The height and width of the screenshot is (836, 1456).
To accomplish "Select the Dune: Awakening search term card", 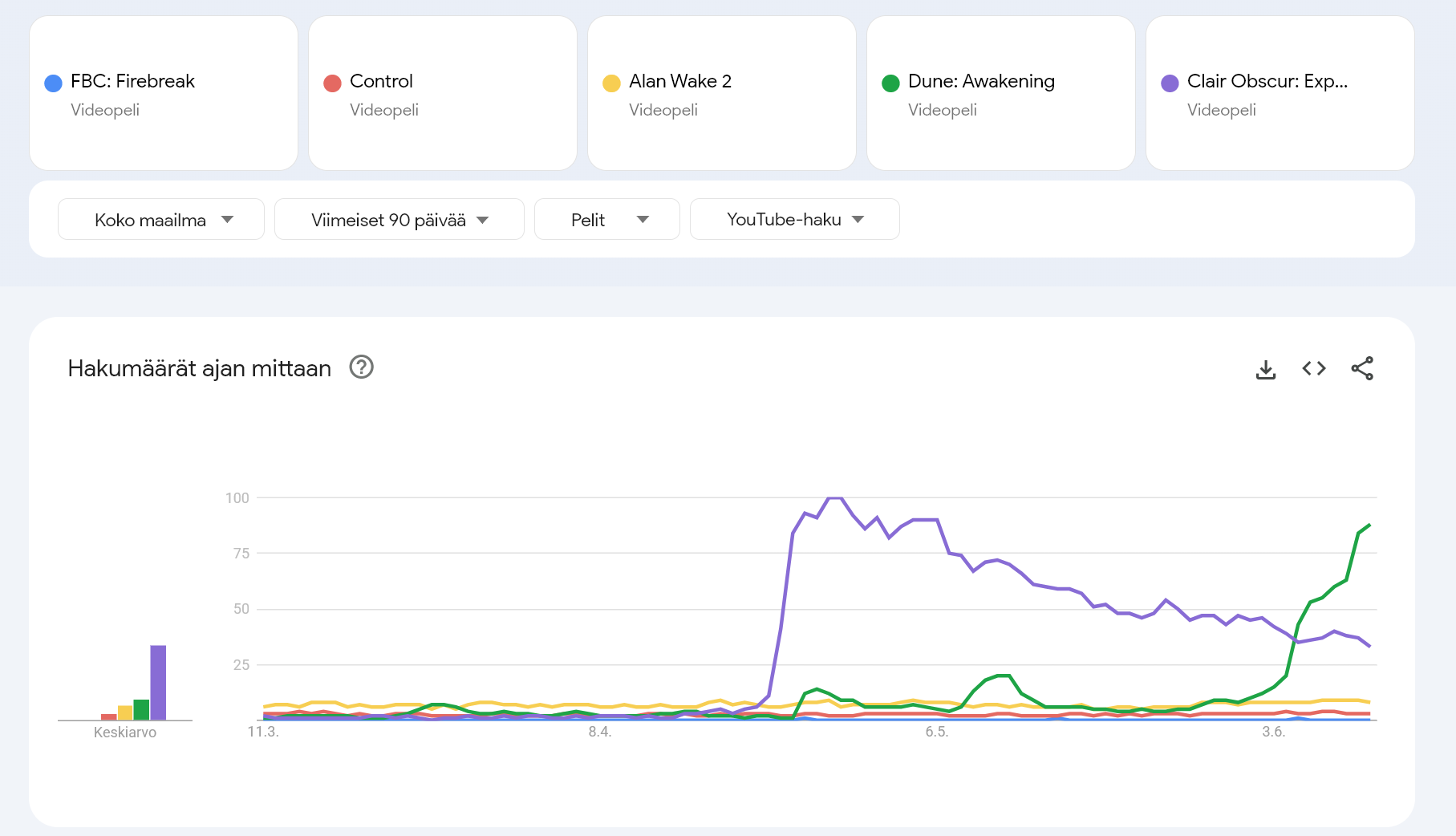I will point(1001,93).
